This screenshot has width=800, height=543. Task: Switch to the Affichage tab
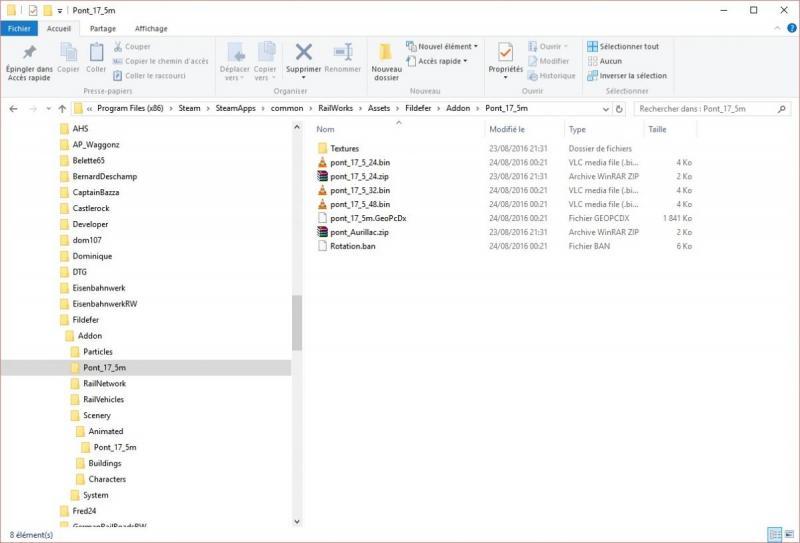click(151, 29)
